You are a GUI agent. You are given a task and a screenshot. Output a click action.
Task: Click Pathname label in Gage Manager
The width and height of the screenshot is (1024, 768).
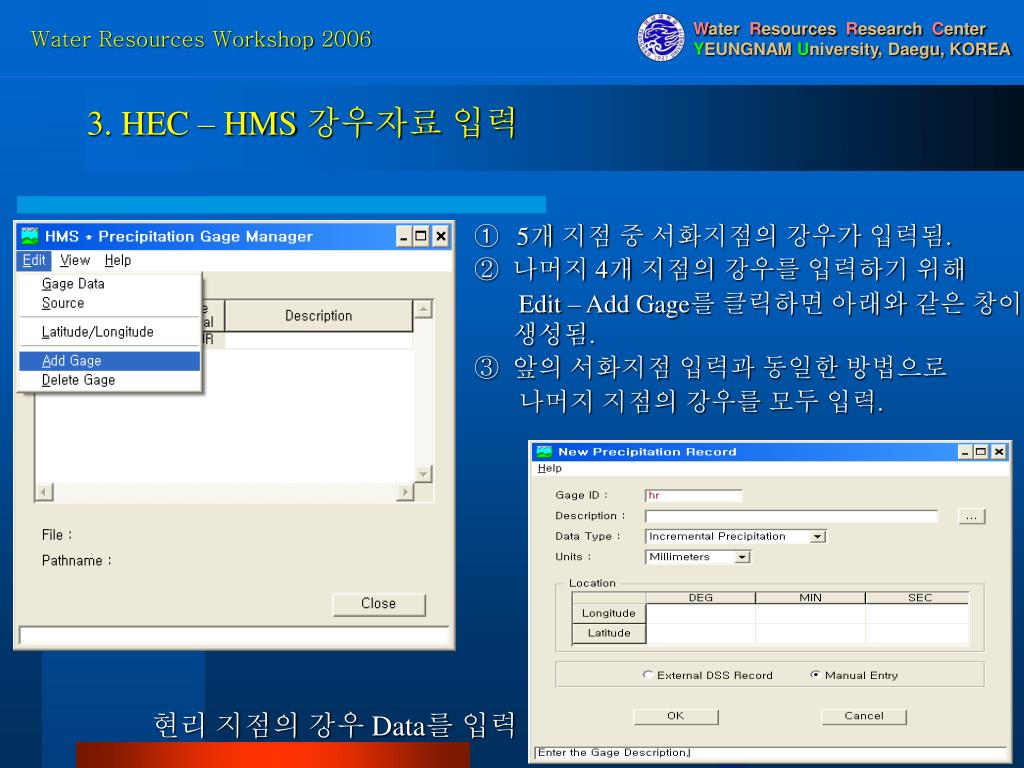point(76,561)
